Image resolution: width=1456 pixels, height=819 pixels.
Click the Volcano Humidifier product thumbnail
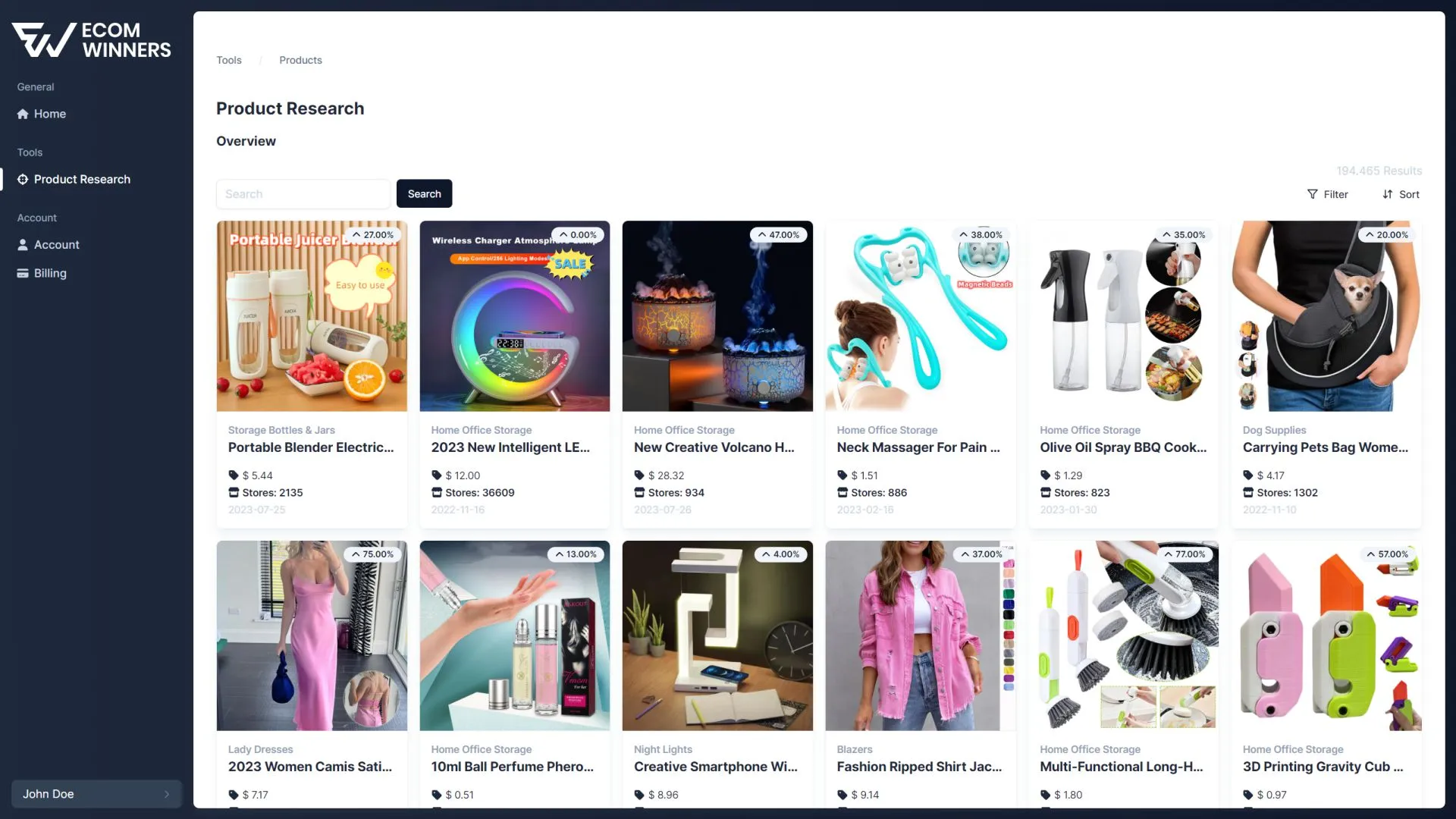click(717, 316)
